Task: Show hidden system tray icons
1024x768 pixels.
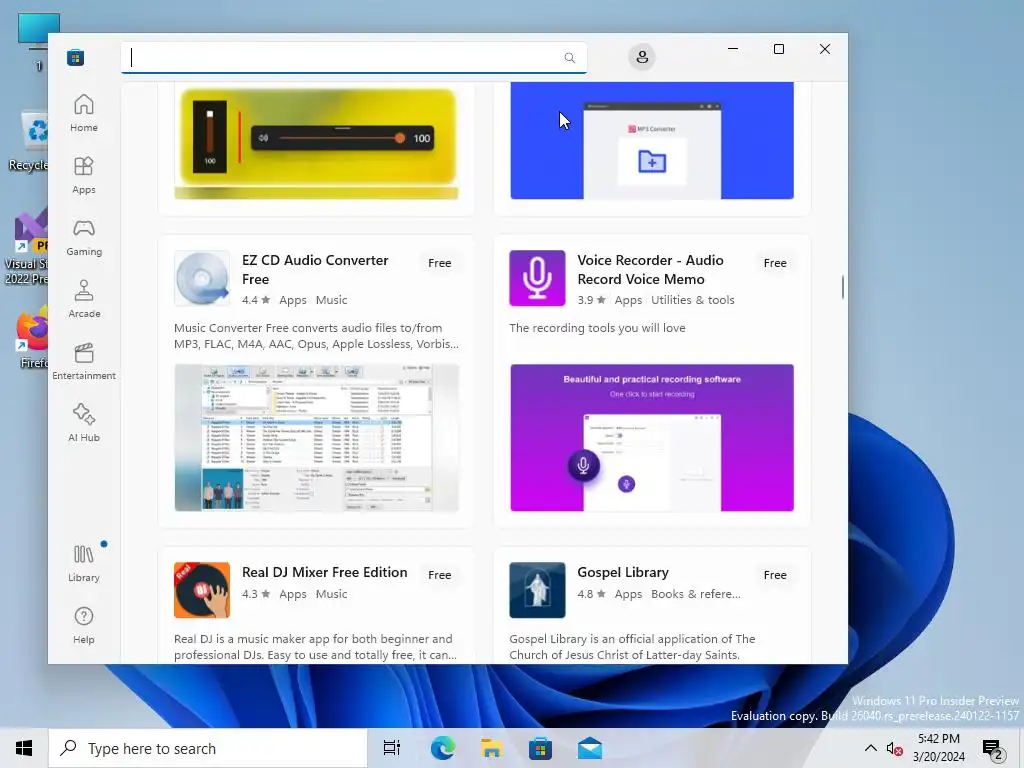Action: pyautogui.click(x=871, y=748)
